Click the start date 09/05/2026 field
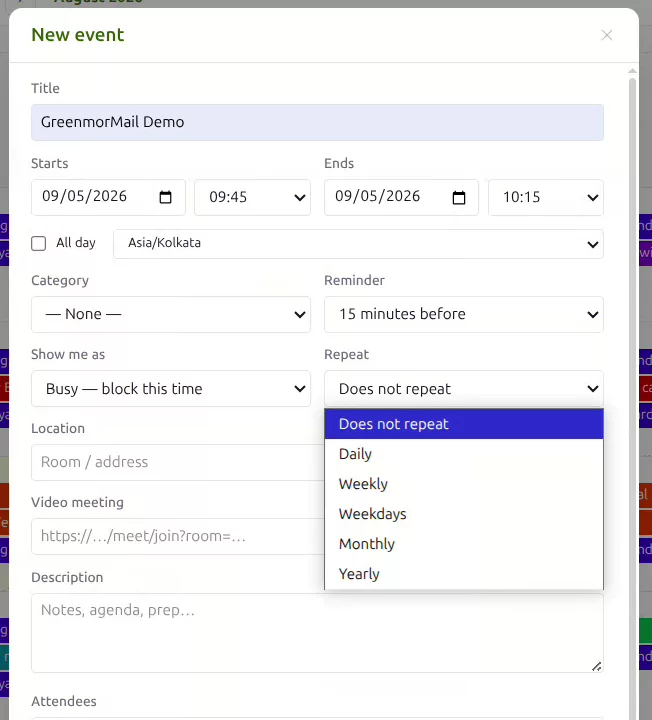Screen dimensions: 652x720 tap(108, 197)
